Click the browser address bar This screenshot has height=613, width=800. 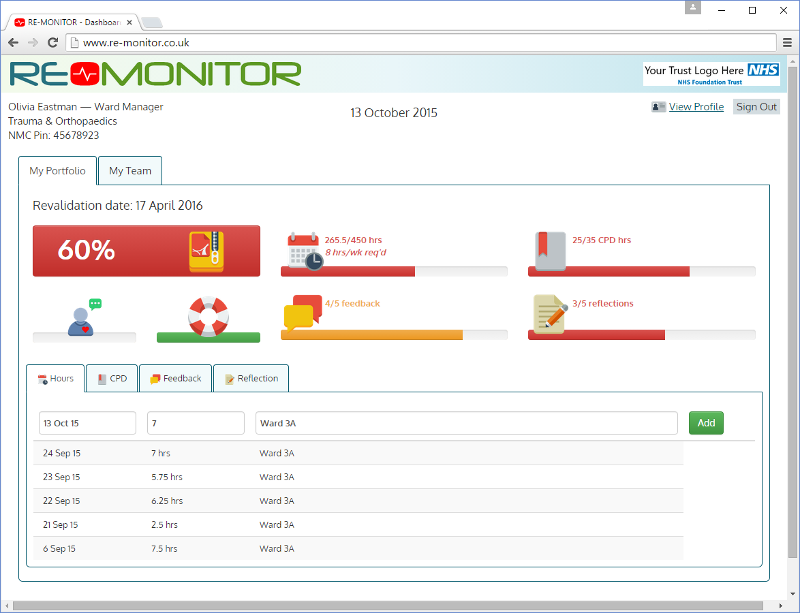(421, 43)
